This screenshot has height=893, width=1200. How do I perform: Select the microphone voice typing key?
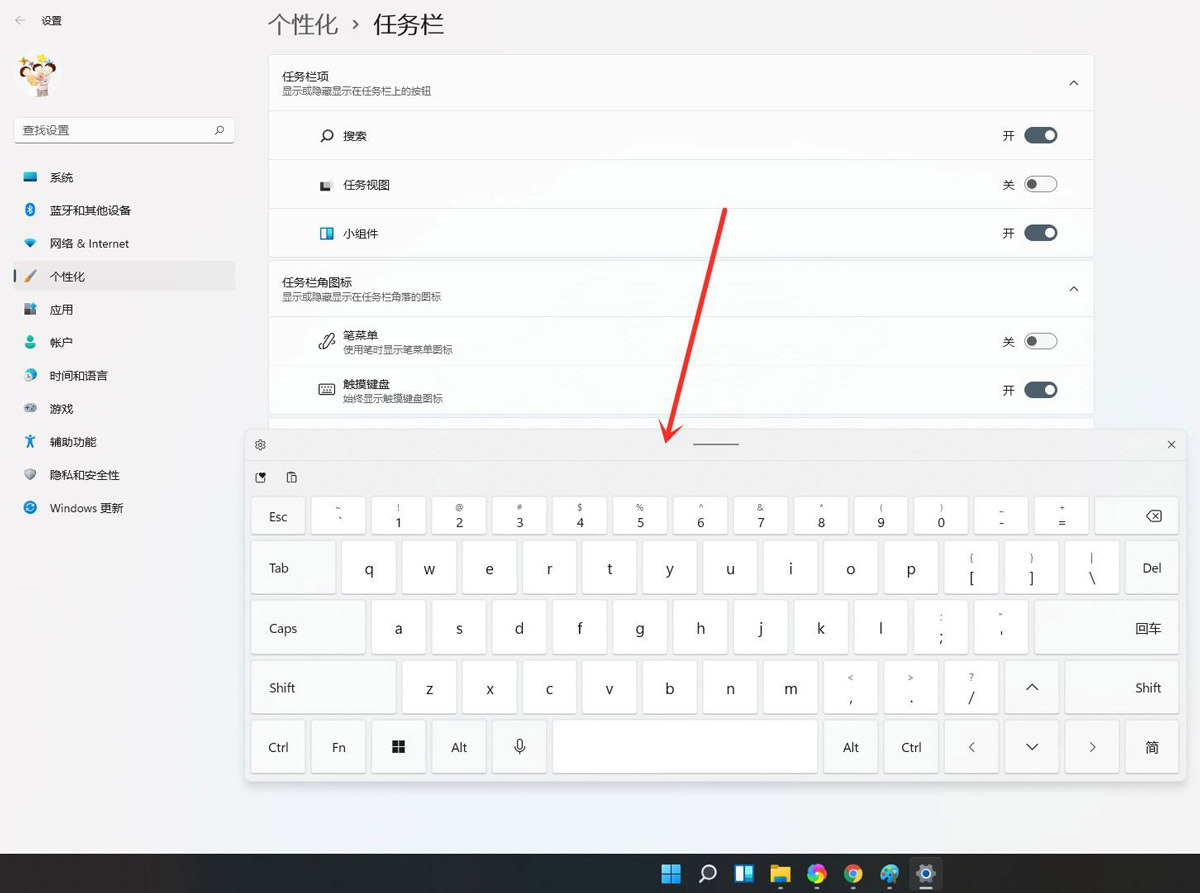[519, 746]
